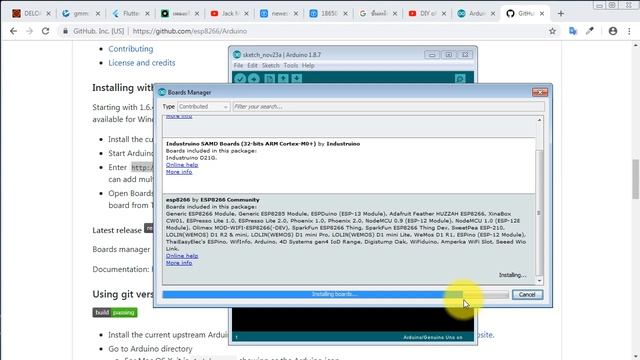The height and width of the screenshot is (360, 640).
Task: Click the Arduino Open sketch icon
Action: tap(283, 79)
